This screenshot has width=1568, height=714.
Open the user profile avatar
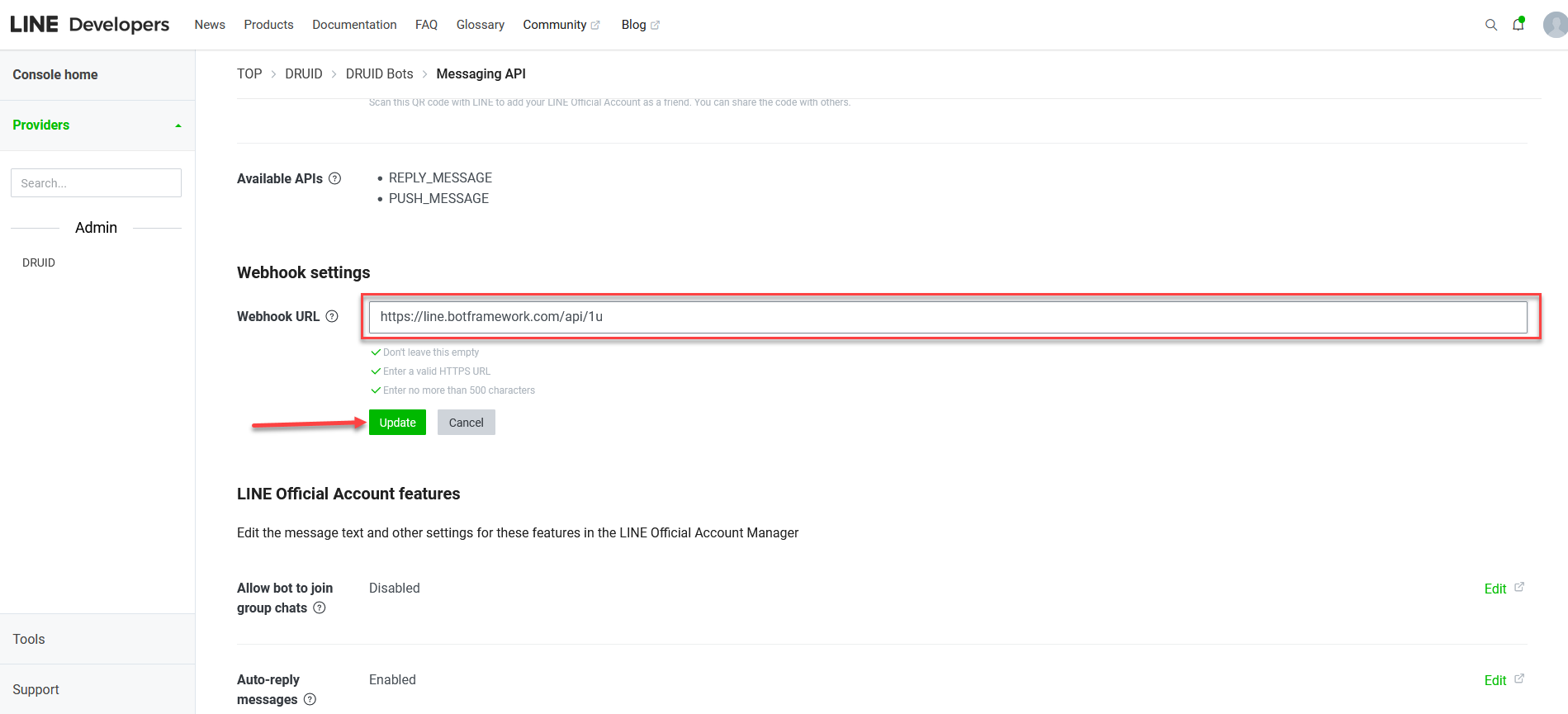(1555, 25)
